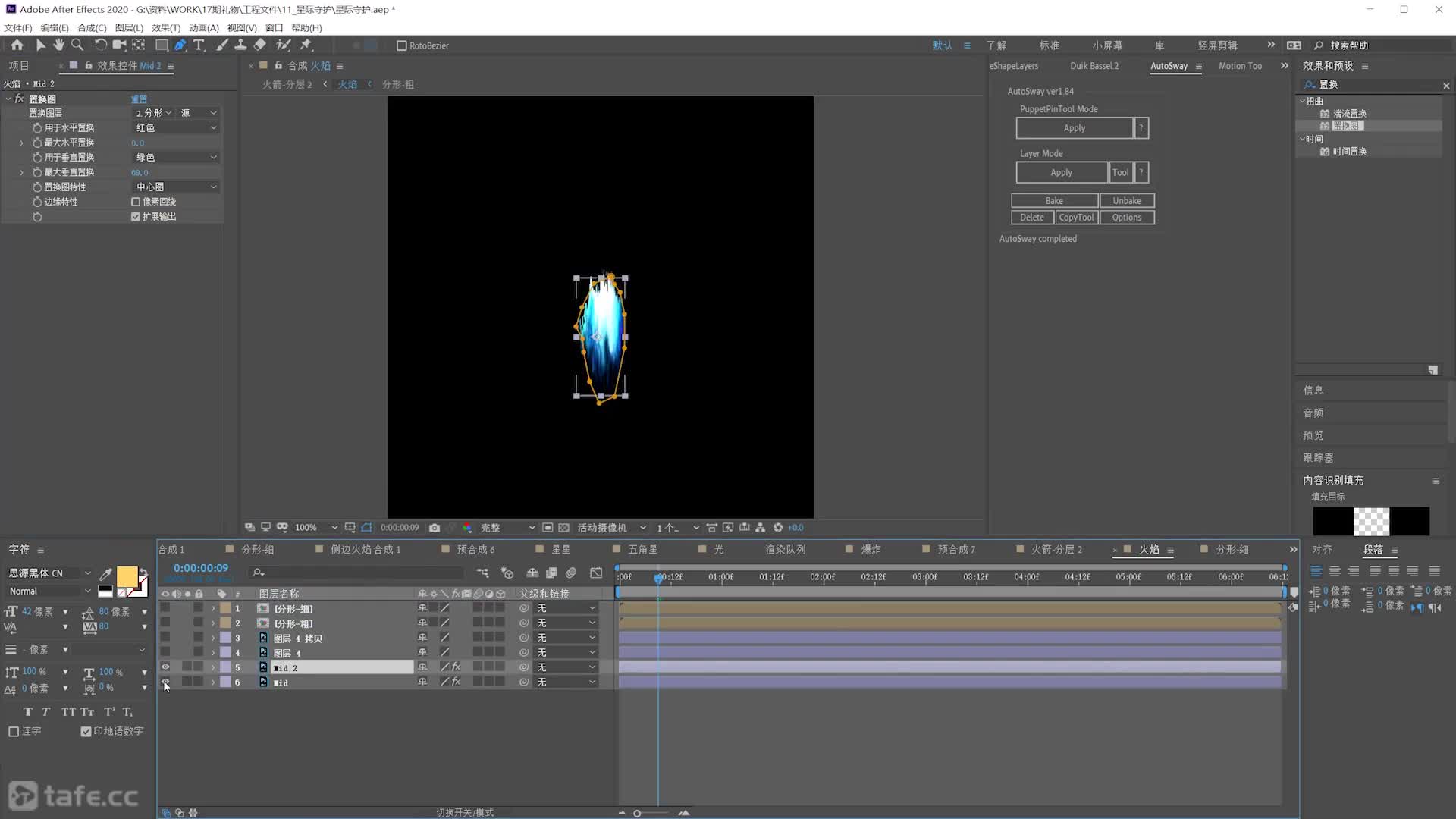Select the Pan Behind anchor point tool
Image resolution: width=1456 pixels, height=819 pixels.
pos(138,45)
